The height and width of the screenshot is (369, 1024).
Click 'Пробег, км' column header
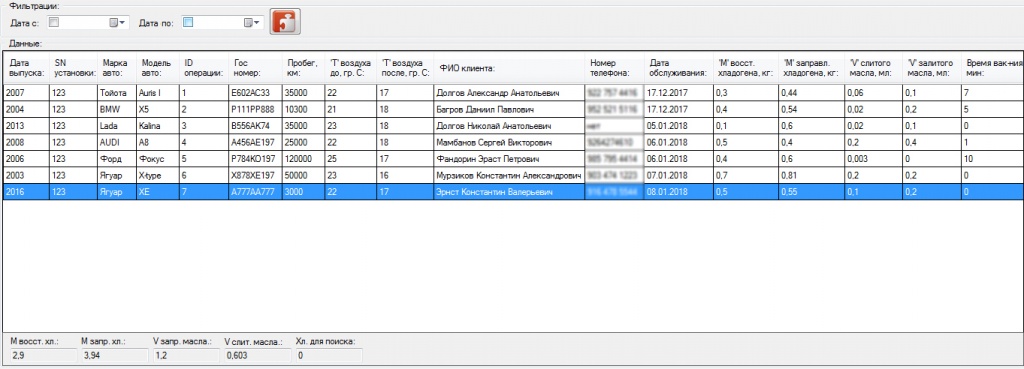(304, 67)
